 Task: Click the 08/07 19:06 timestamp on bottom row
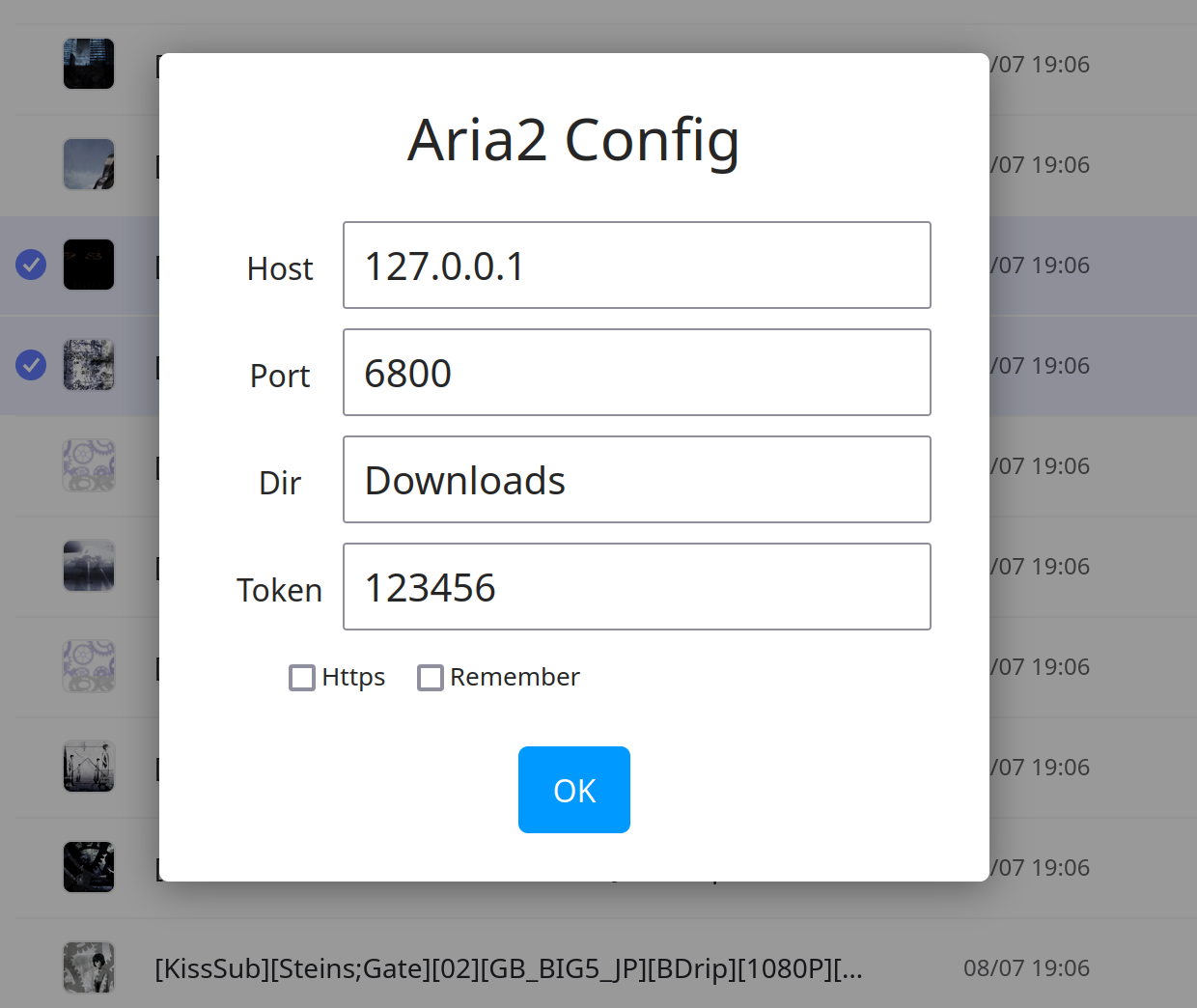1027,967
